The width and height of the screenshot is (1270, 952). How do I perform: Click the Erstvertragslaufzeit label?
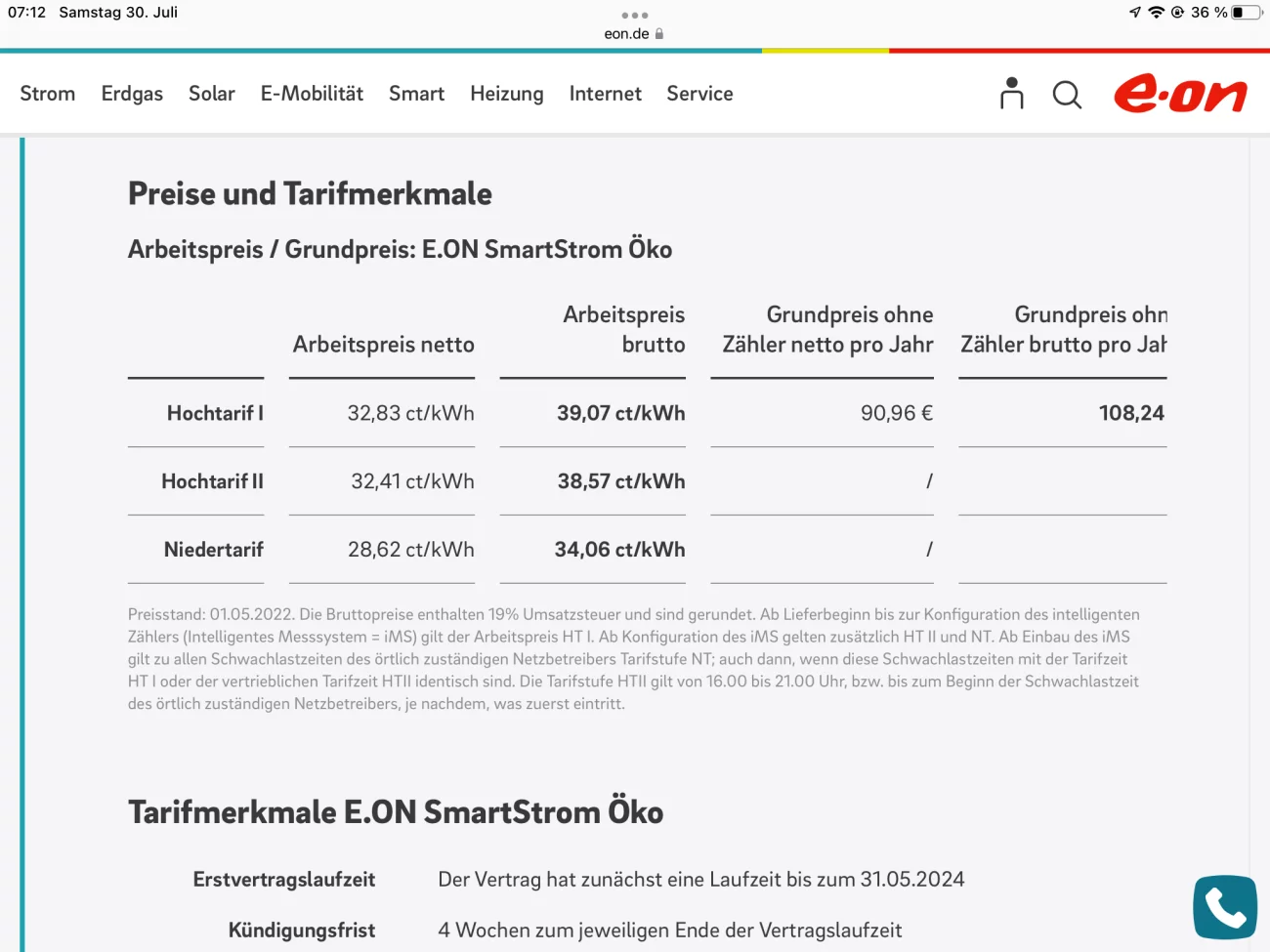[283, 880]
